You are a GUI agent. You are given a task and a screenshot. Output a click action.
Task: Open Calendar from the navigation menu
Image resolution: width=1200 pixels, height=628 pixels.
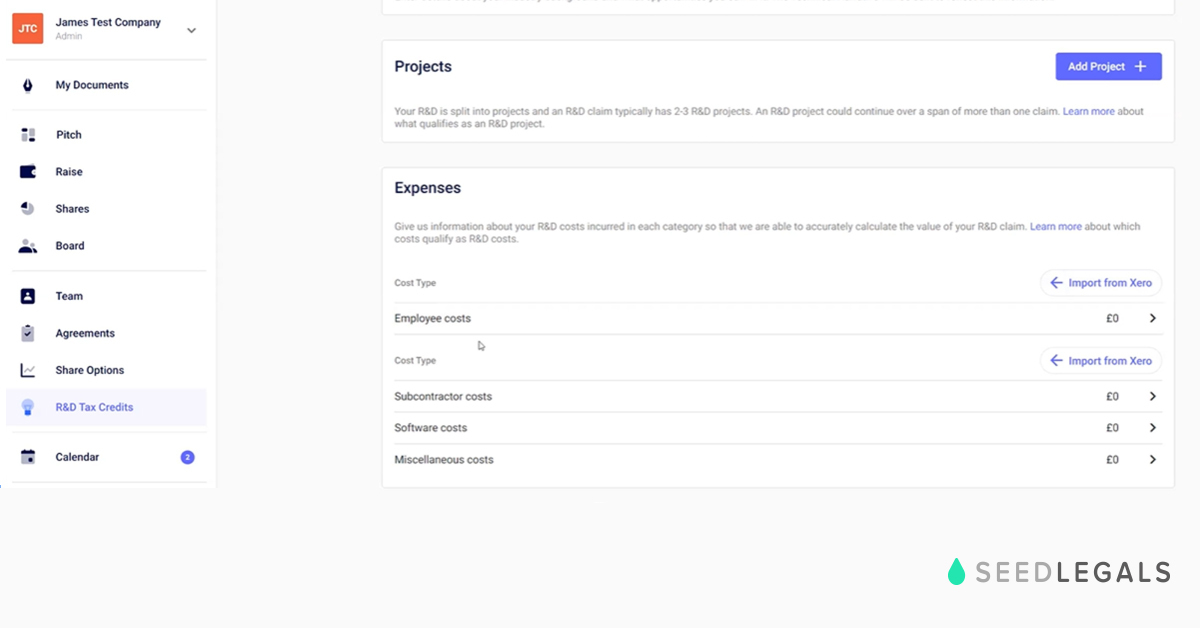(x=77, y=456)
